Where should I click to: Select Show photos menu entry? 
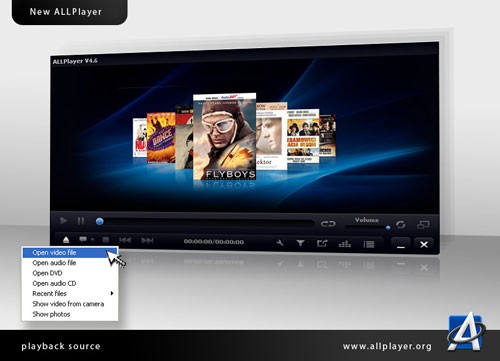pos(70,314)
